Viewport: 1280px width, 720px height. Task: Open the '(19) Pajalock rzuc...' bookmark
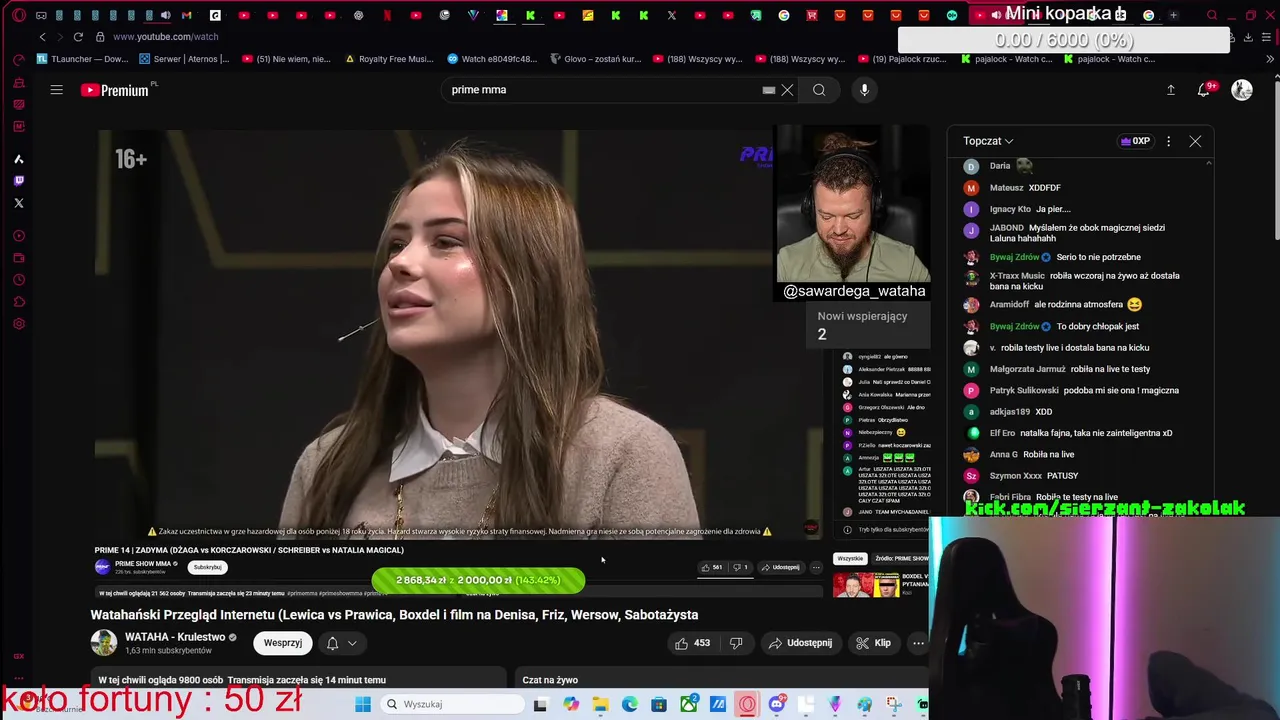coord(902,59)
